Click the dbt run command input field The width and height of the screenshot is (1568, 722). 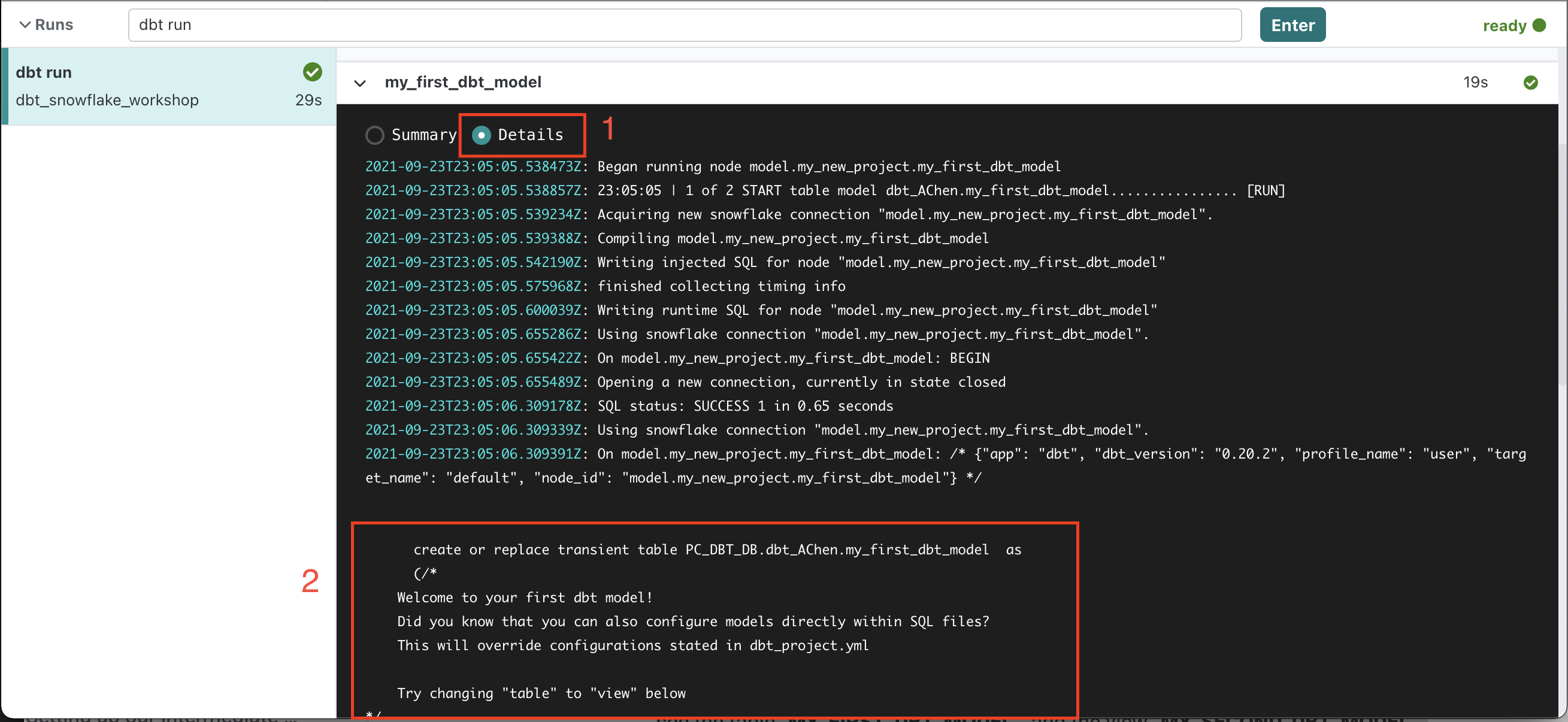(683, 25)
